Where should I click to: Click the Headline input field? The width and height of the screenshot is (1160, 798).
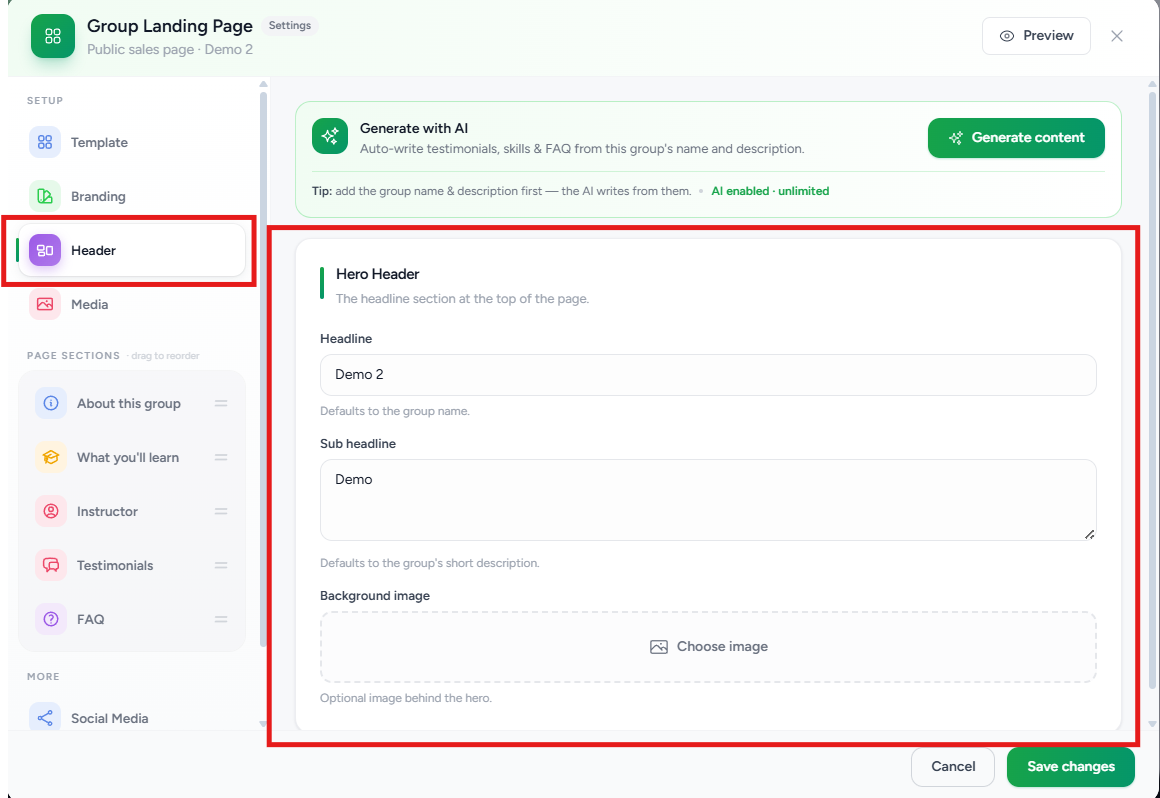(708, 374)
